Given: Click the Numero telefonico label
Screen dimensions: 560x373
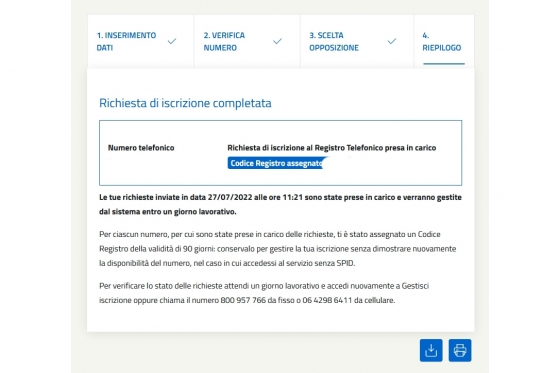Looking at the screenshot, I should (x=141, y=148).
